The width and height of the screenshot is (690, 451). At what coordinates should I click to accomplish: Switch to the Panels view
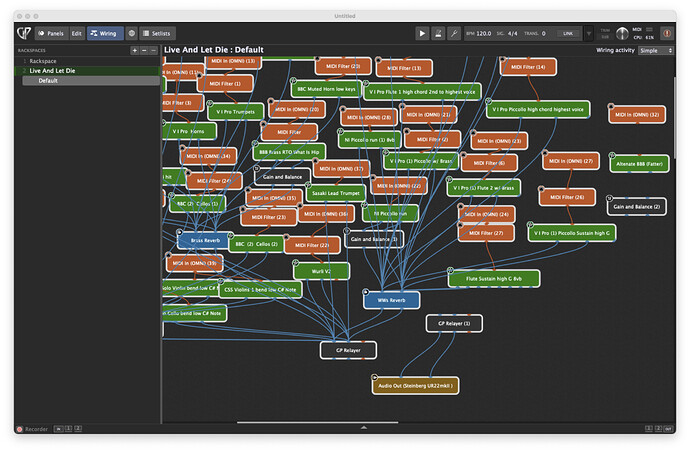point(51,33)
